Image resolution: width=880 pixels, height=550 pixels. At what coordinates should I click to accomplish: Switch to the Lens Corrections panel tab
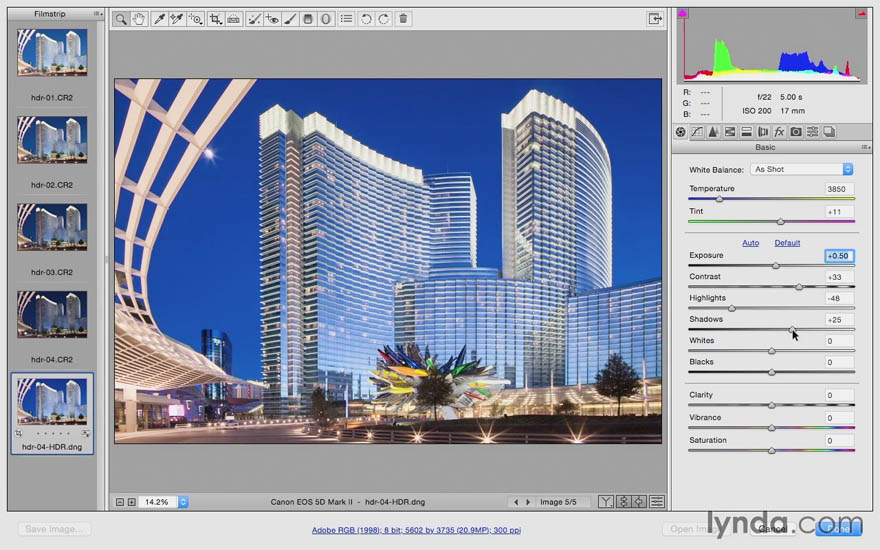click(x=763, y=132)
